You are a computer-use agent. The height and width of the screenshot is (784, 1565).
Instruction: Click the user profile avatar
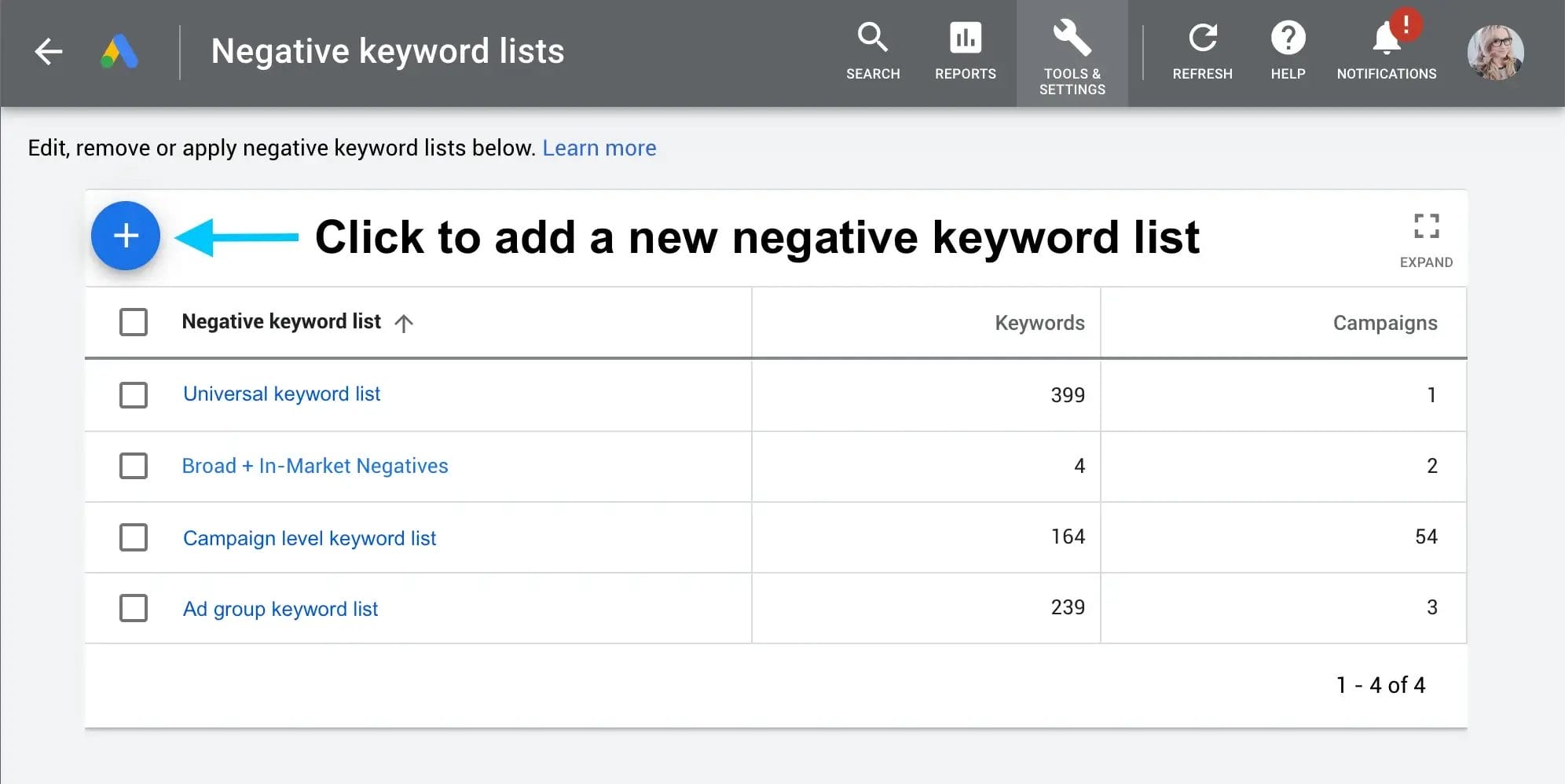[x=1495, y=53]
